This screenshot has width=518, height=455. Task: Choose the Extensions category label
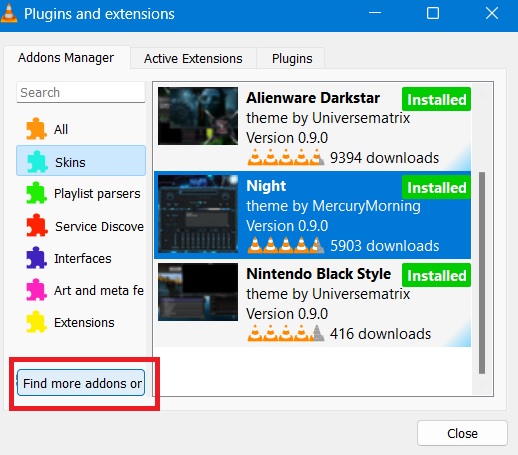pyautogui.click(x=84, y=323)
